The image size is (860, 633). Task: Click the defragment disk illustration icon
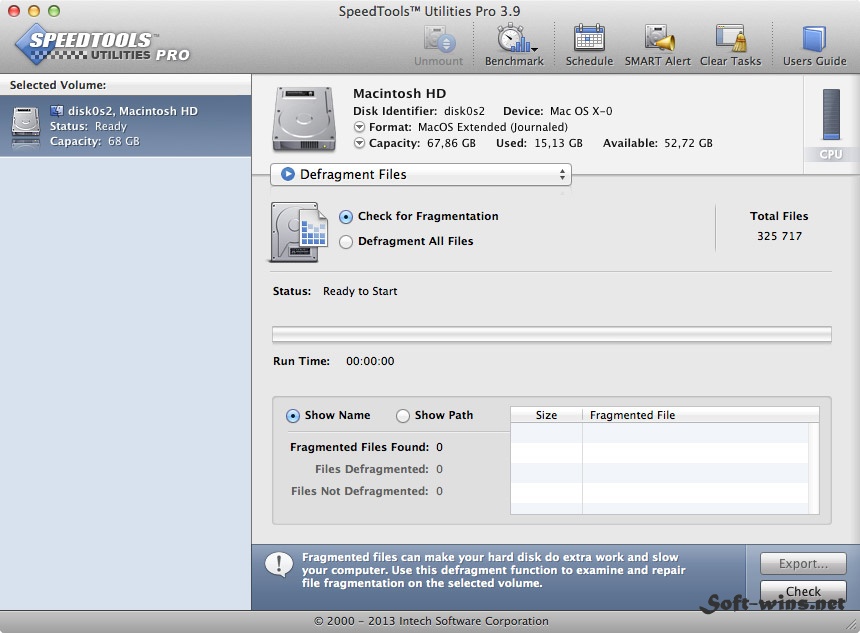(299, 232)
